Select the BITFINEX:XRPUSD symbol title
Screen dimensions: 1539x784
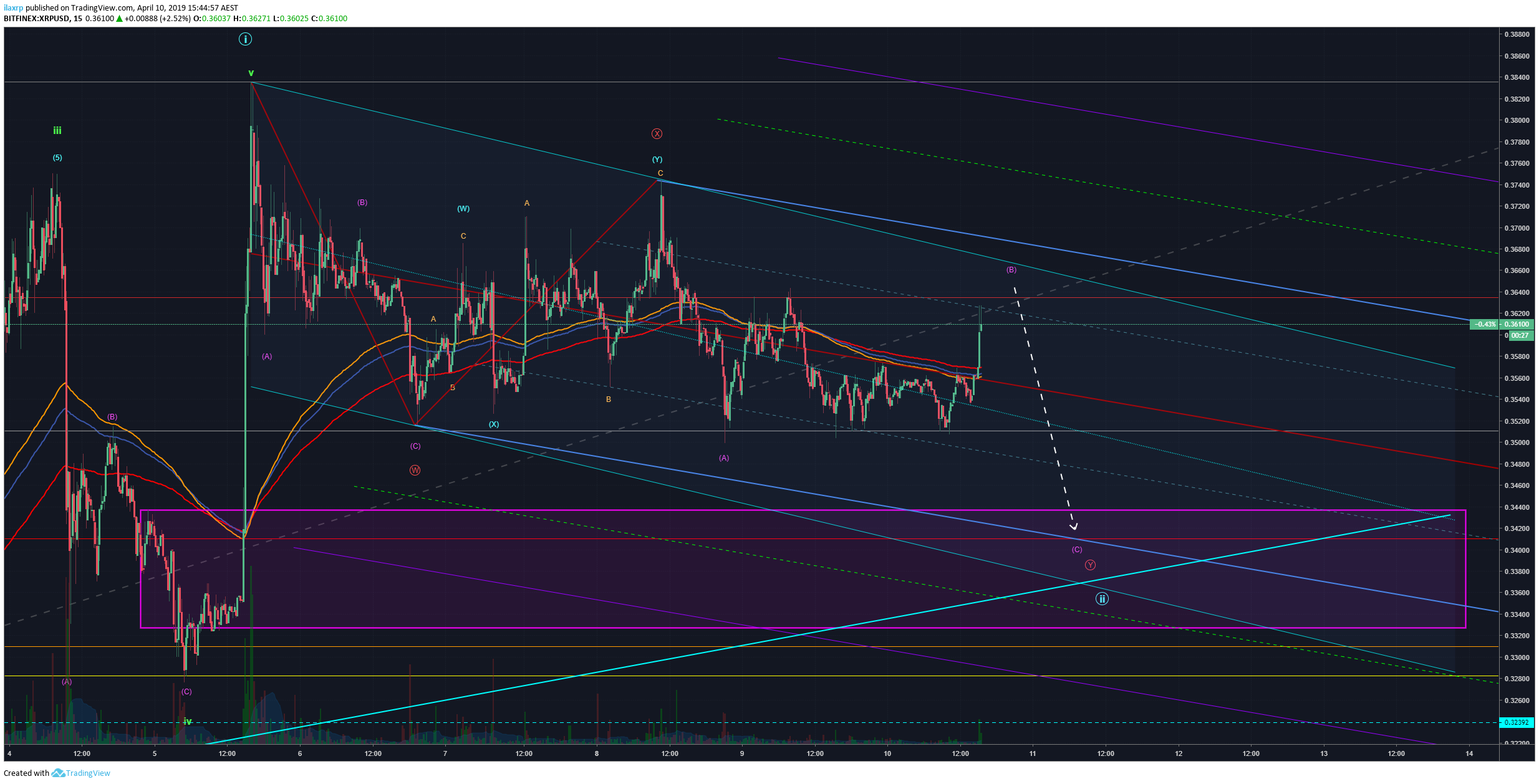coord(37,19)
